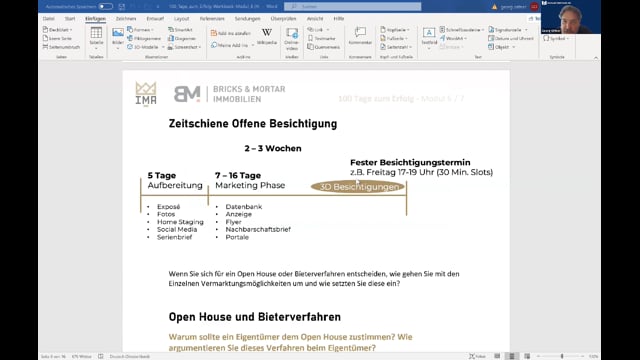The height and width of the screenshot is (360, 640).
Task: Open the Ansicht tab
Action: pos(315,19)
